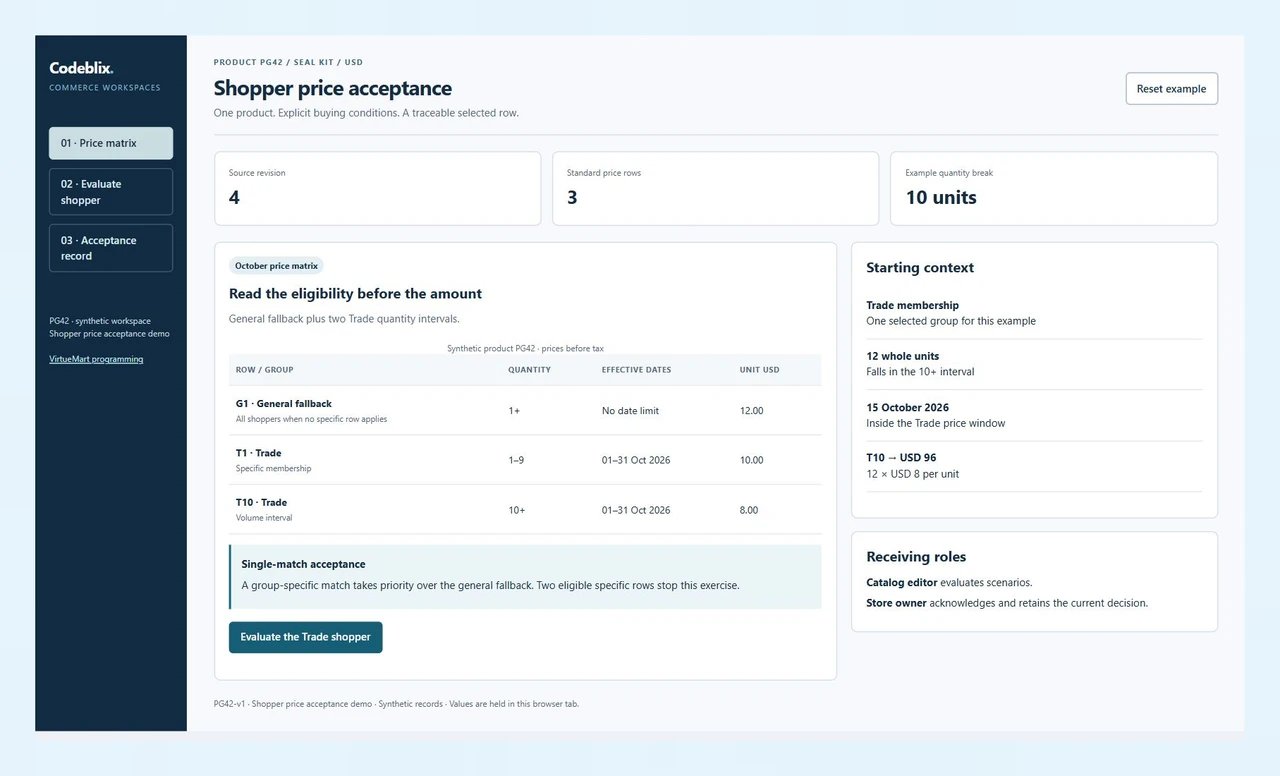The width and height of the screenshot is (1280, 776).
Task: Click the G1 · General fallback row label
Action: (x=284, y=404)
